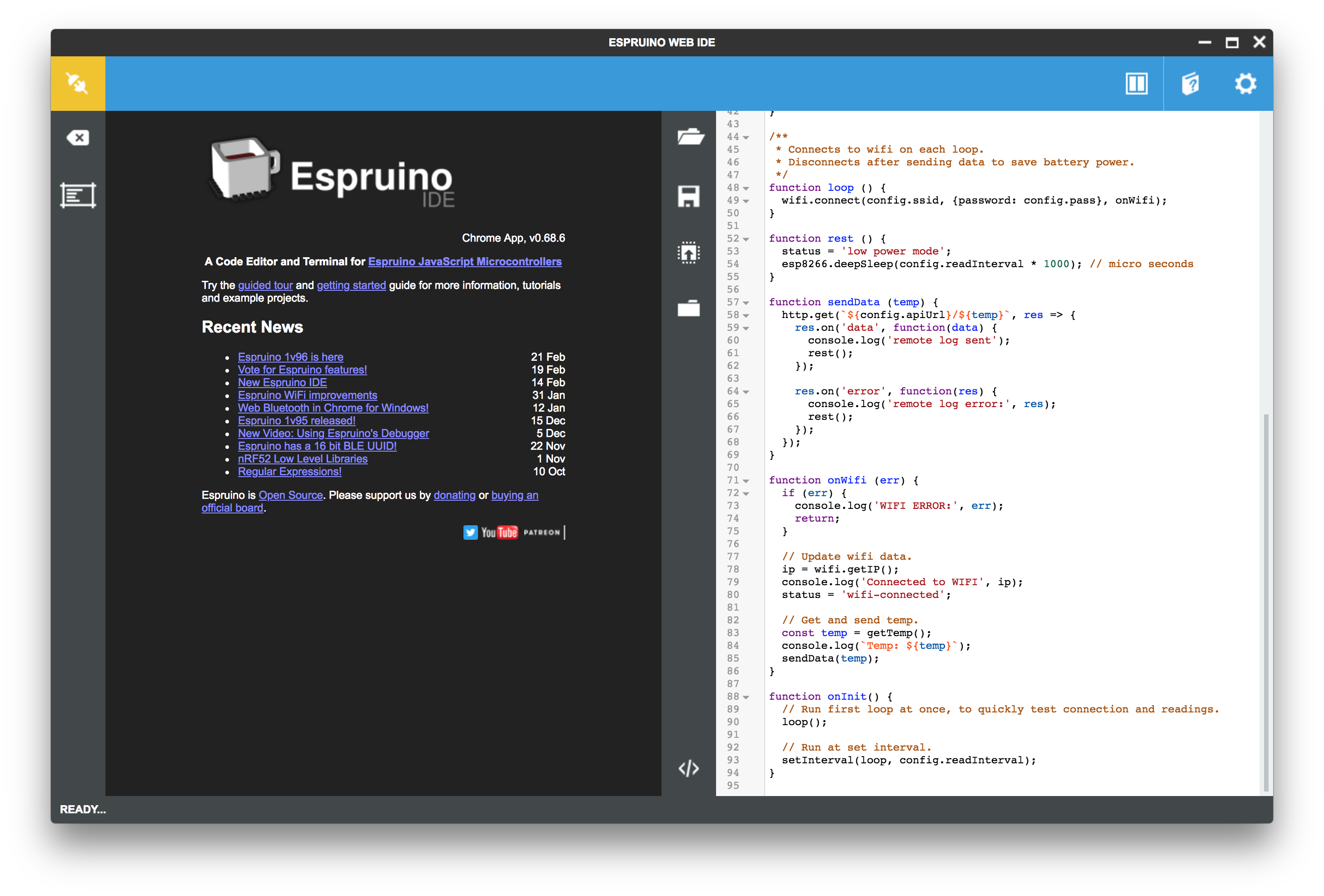Open file using the folder icon
Viewport: 1324px width, 896px height.
pos(690,137)
